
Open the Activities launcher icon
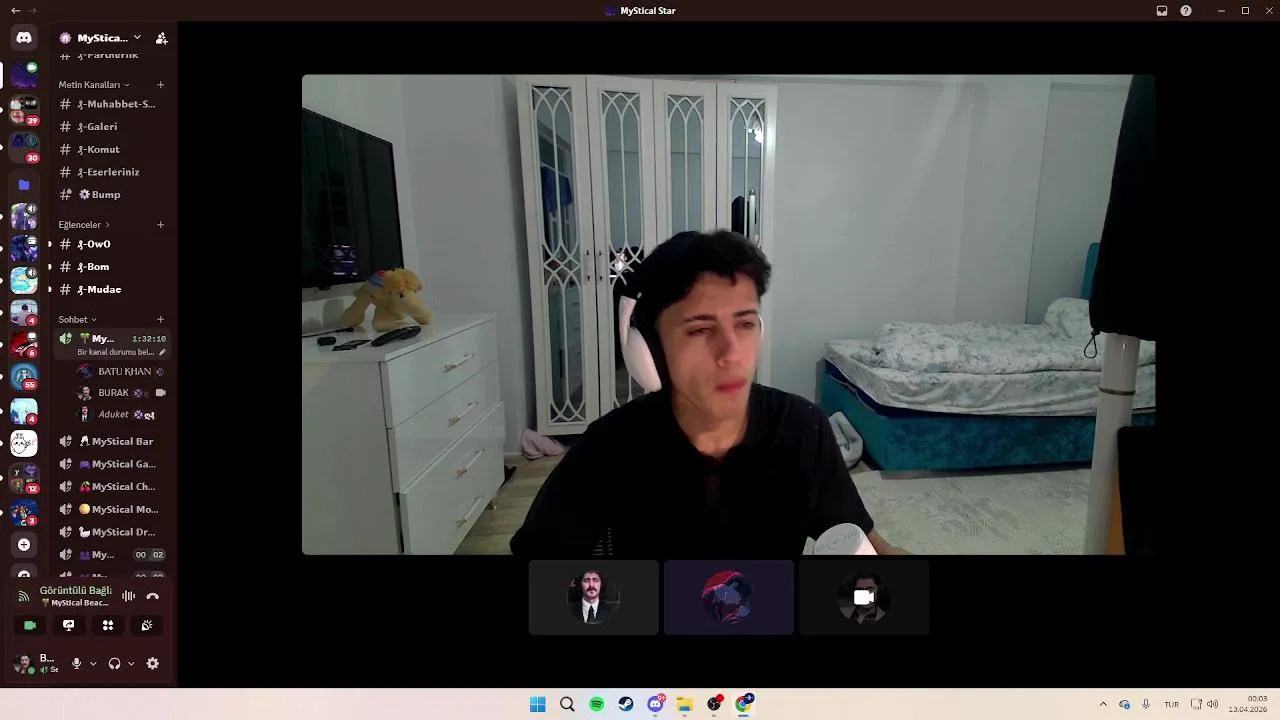tap(108, 625)
